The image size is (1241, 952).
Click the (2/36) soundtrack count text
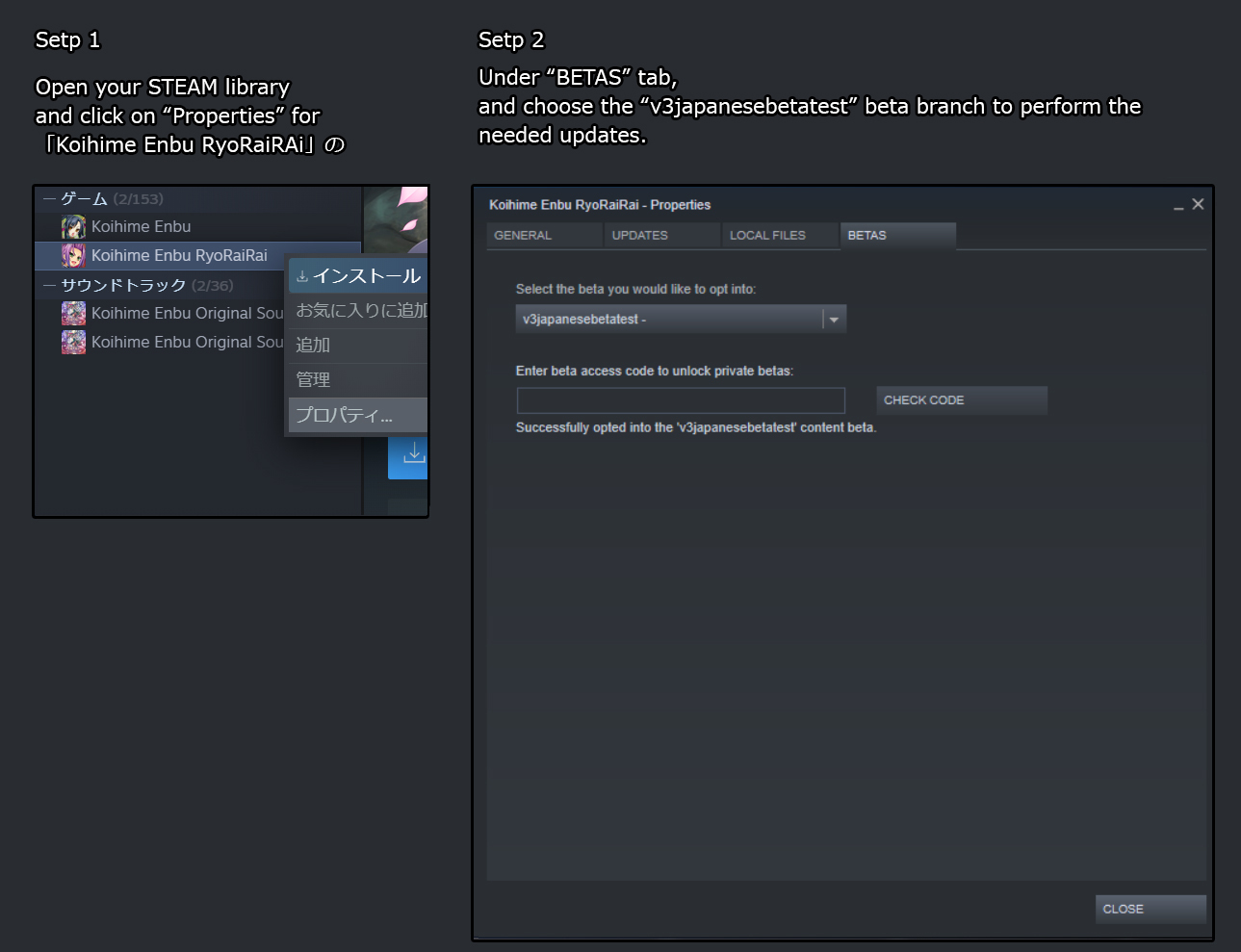(x=212, y=285)
